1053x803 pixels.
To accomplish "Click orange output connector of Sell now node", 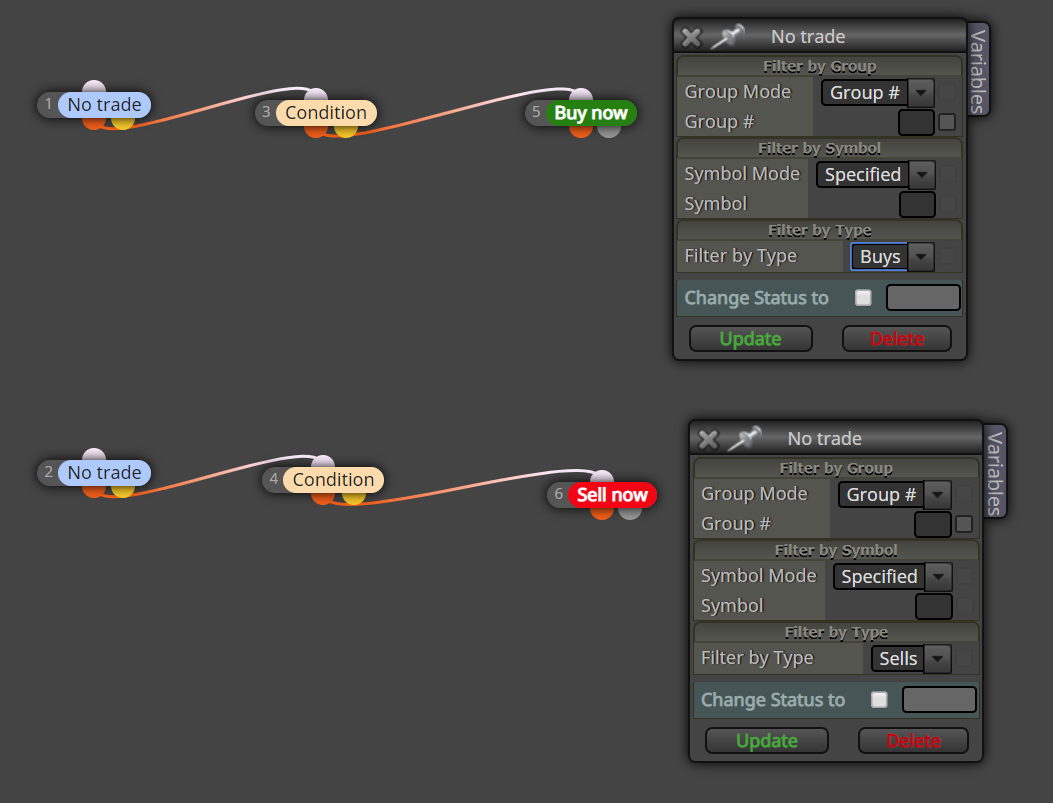I will (602, 512).
